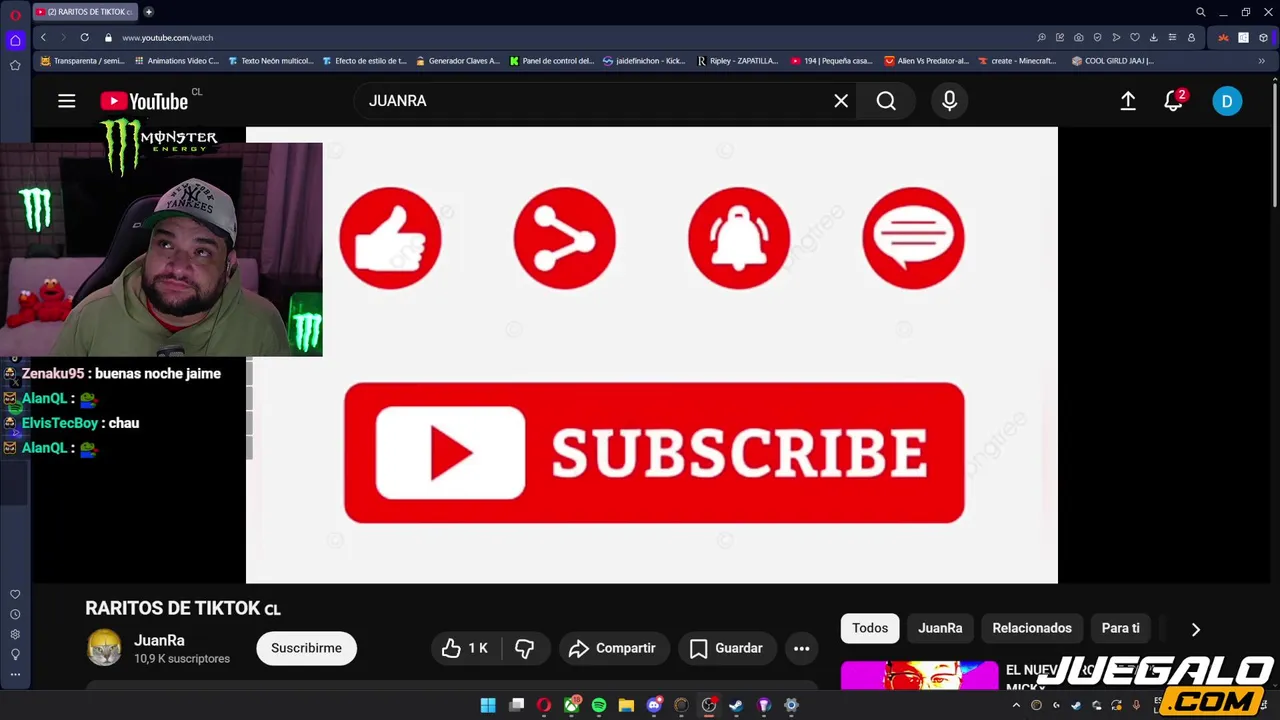1280x720 pixels.
Task: Select the Para ti filter chip
Action: click(1120, 628)
